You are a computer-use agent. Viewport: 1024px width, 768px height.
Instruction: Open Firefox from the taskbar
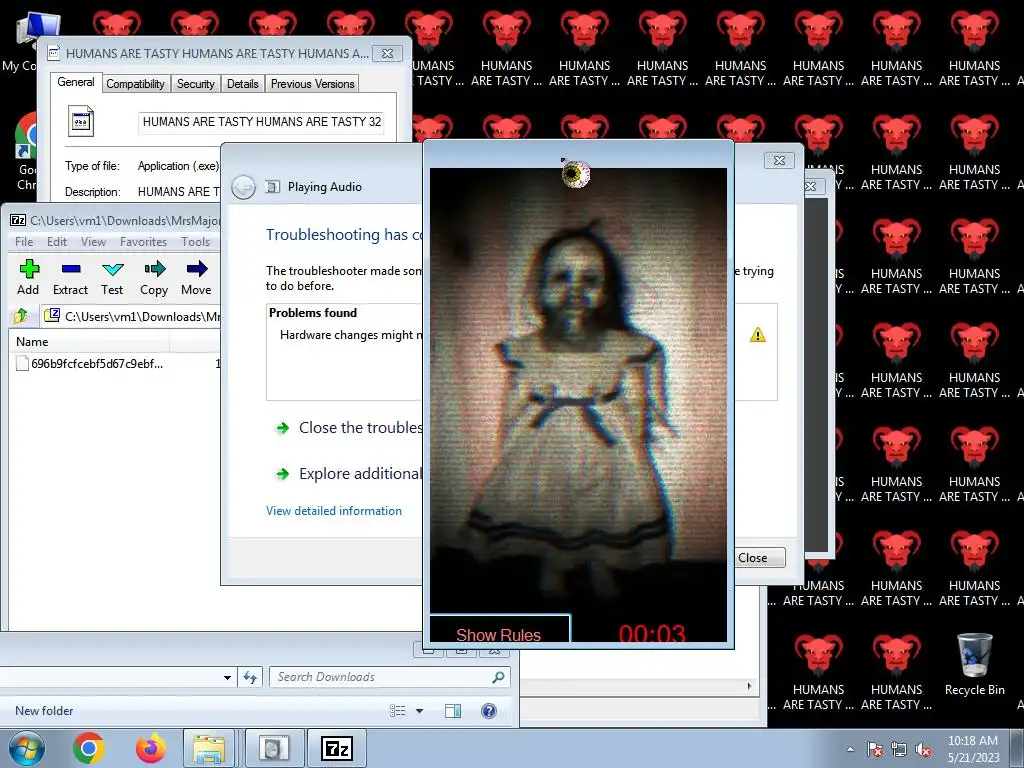pos(151,748)
